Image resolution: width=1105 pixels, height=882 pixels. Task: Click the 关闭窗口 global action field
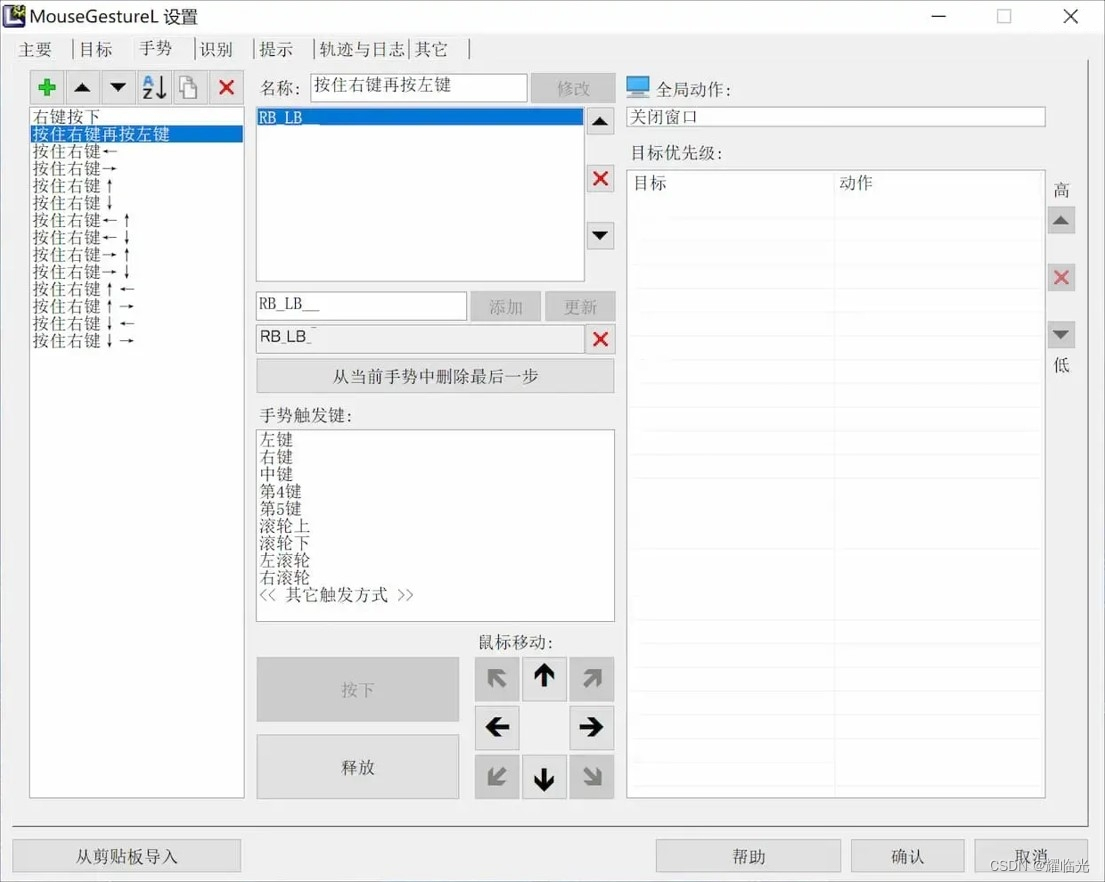[836, 117]
